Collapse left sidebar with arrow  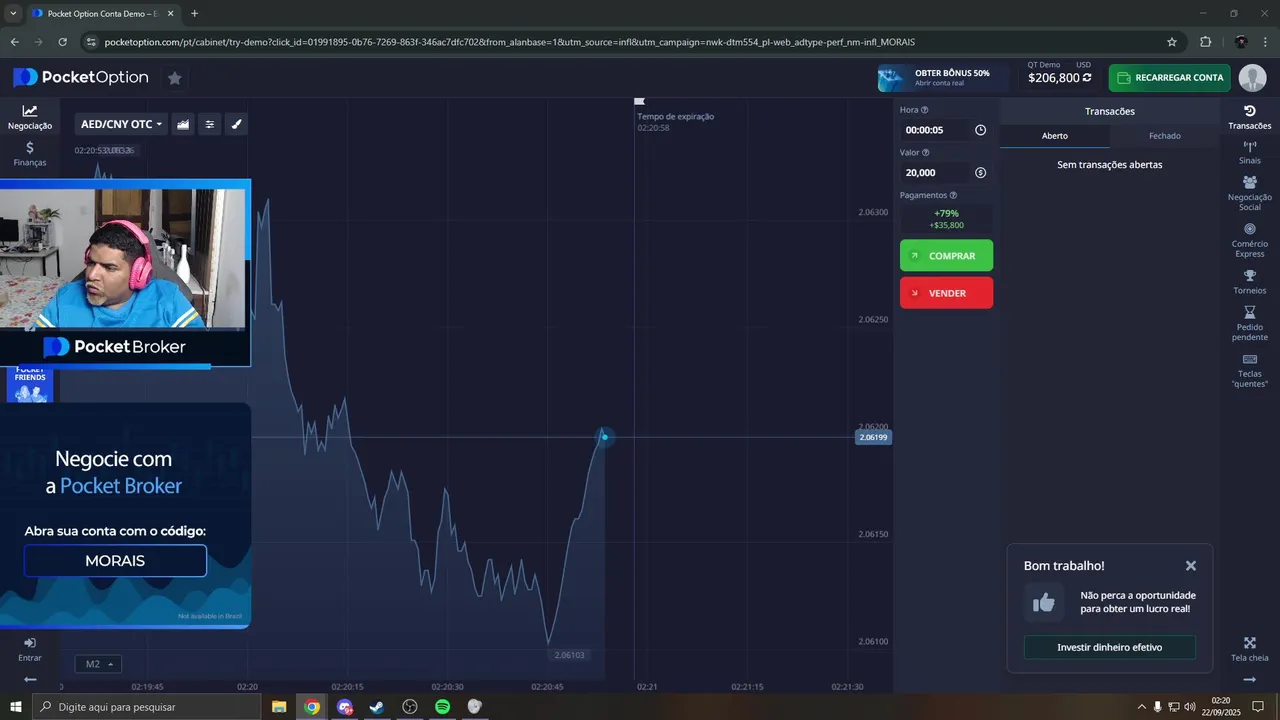point(30,680)
